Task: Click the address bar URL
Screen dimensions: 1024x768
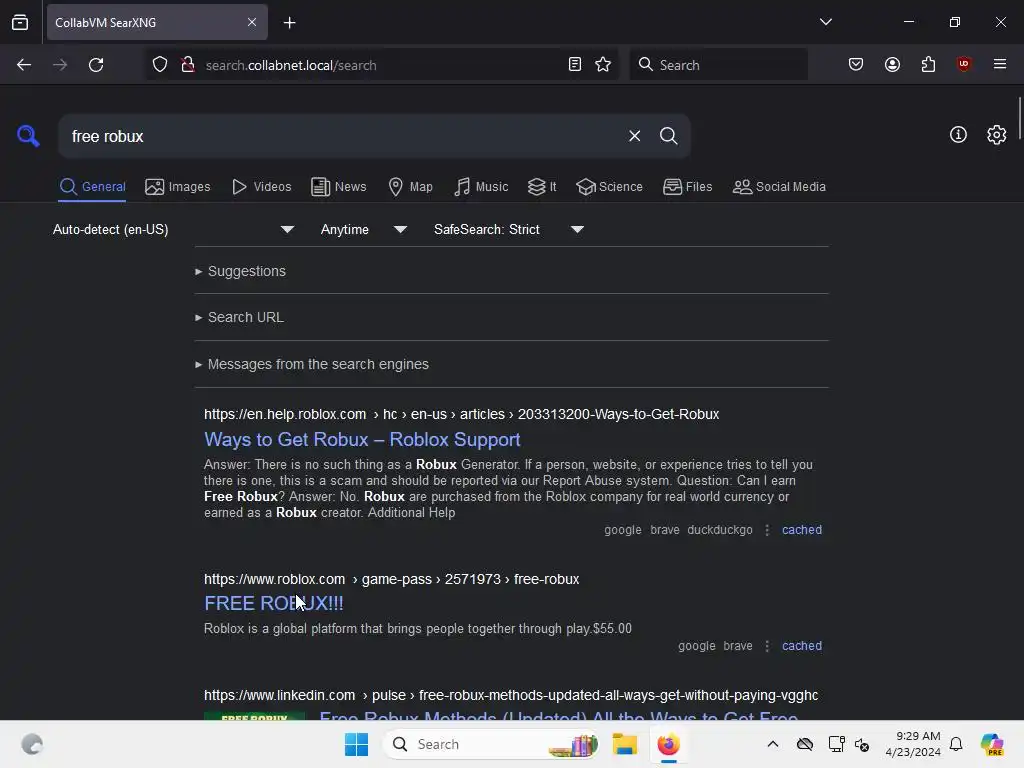Action: (291, 65)
